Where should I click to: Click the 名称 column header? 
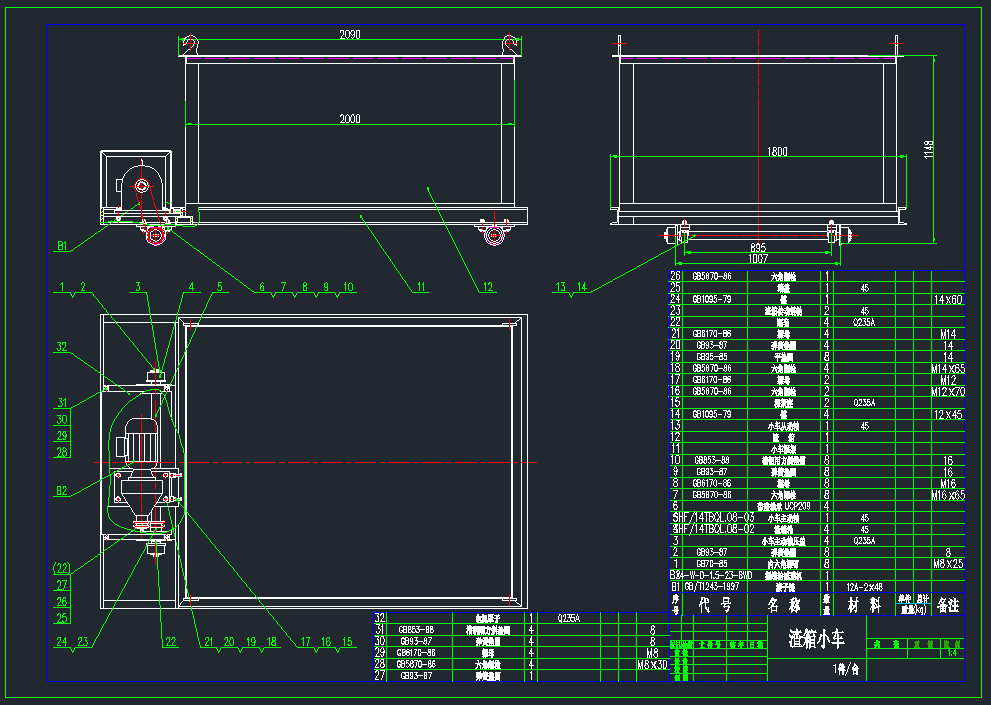coord(783,605)
